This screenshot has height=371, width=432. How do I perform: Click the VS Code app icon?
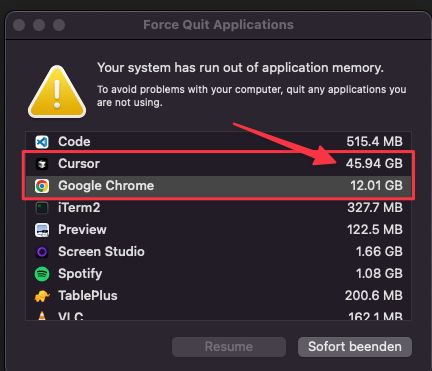point(42,142)
